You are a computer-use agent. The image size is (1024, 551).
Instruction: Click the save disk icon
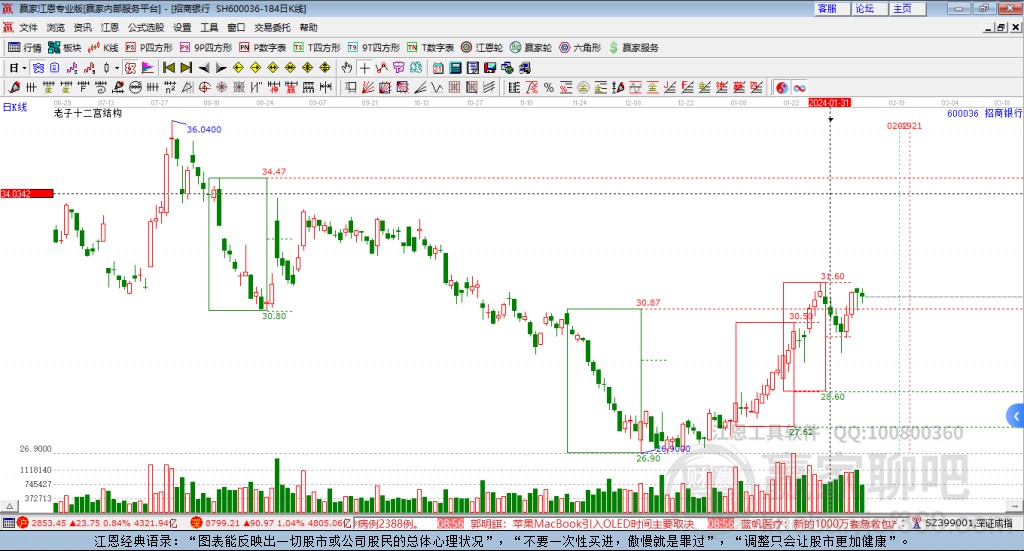[x=490, y=68]
